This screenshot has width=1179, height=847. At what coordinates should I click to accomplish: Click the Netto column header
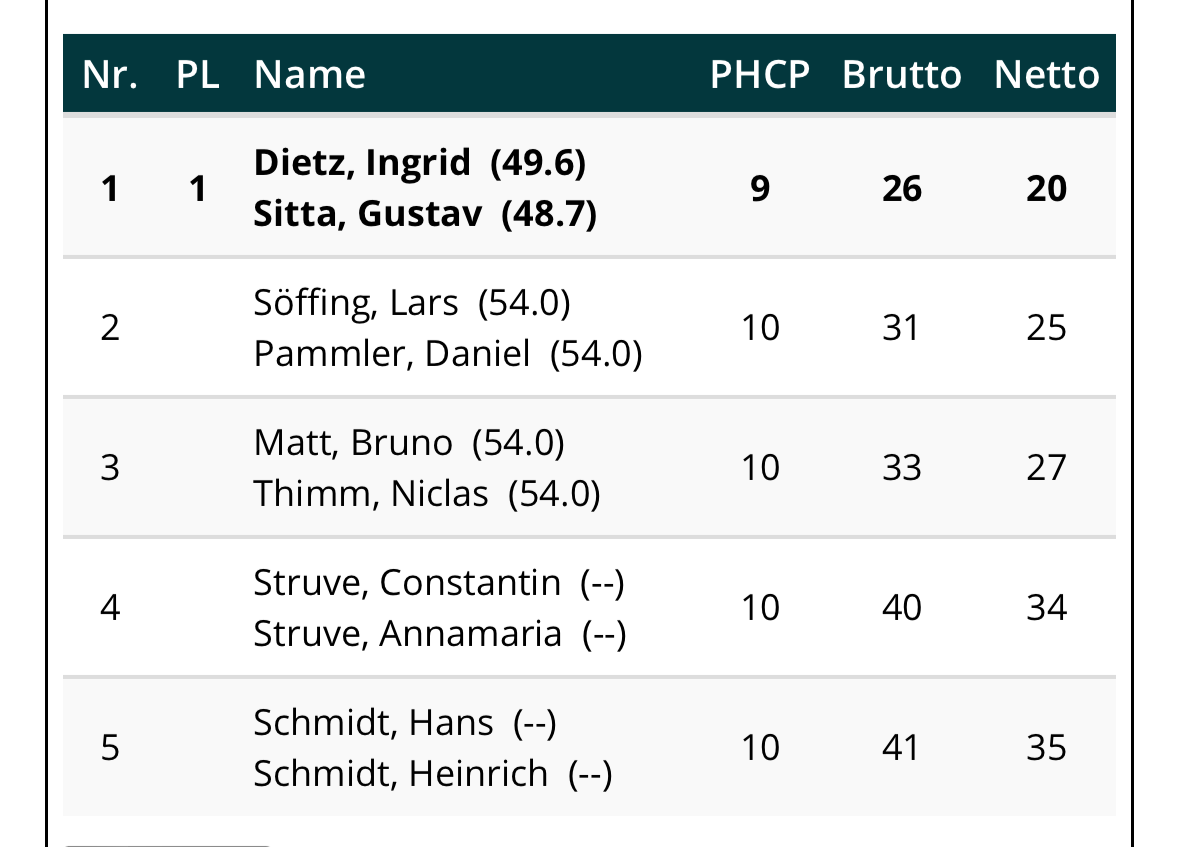(1046, 75)
